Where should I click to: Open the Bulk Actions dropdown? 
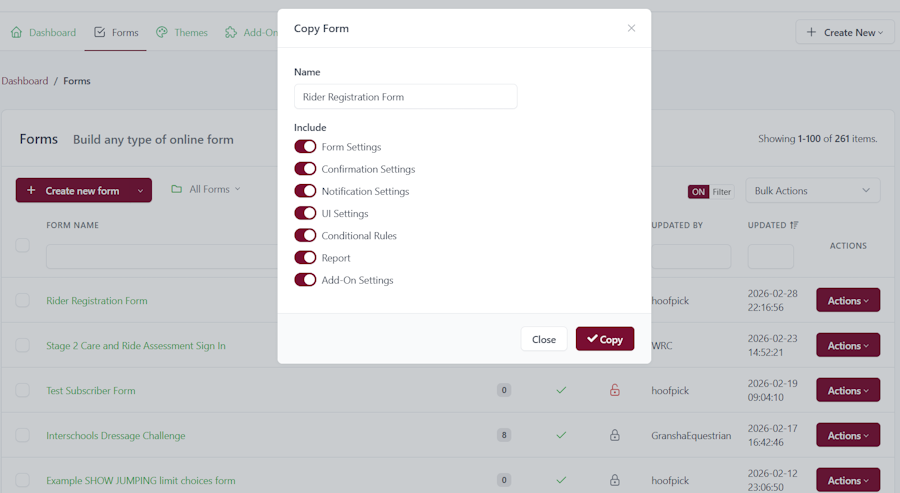pyautogui.click(x=813, y=191)
